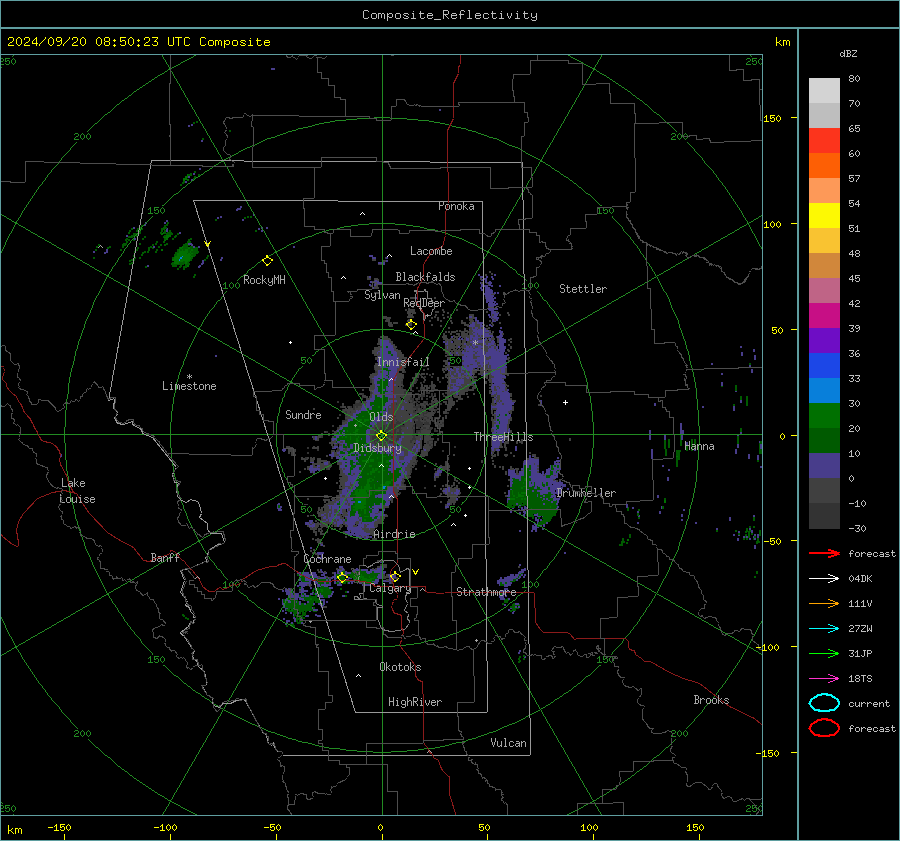Image resolution: width=900 pixels, height=841 pixels.
Task: Click the Composite_Reflectivity title text
Action: [449, 15]
